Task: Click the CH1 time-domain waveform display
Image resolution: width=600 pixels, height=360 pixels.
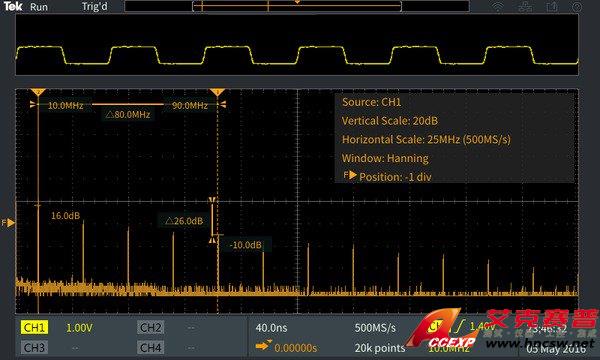Action: [x=297, y=45]
